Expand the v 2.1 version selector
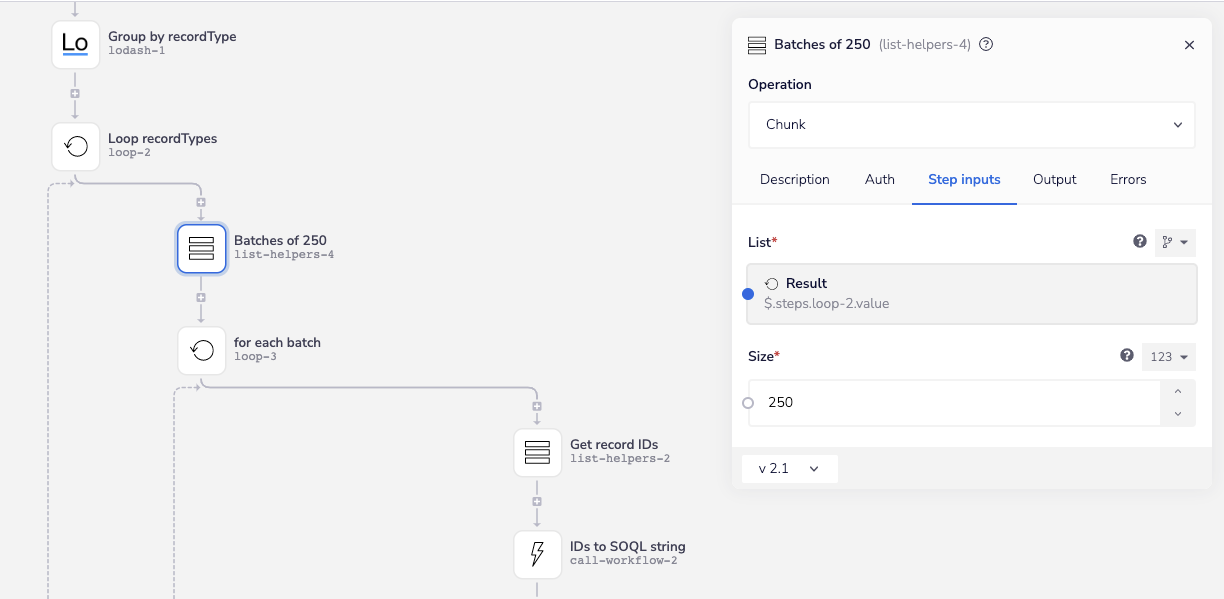 point(789,469)
